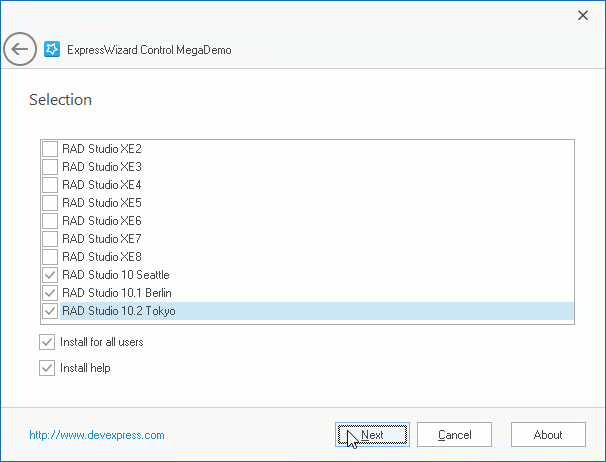This screenshot has width=606, height=462.
Task: Deselect RAD Studio 10.2 Tokyo checkbox
Action: pos(50,311)
